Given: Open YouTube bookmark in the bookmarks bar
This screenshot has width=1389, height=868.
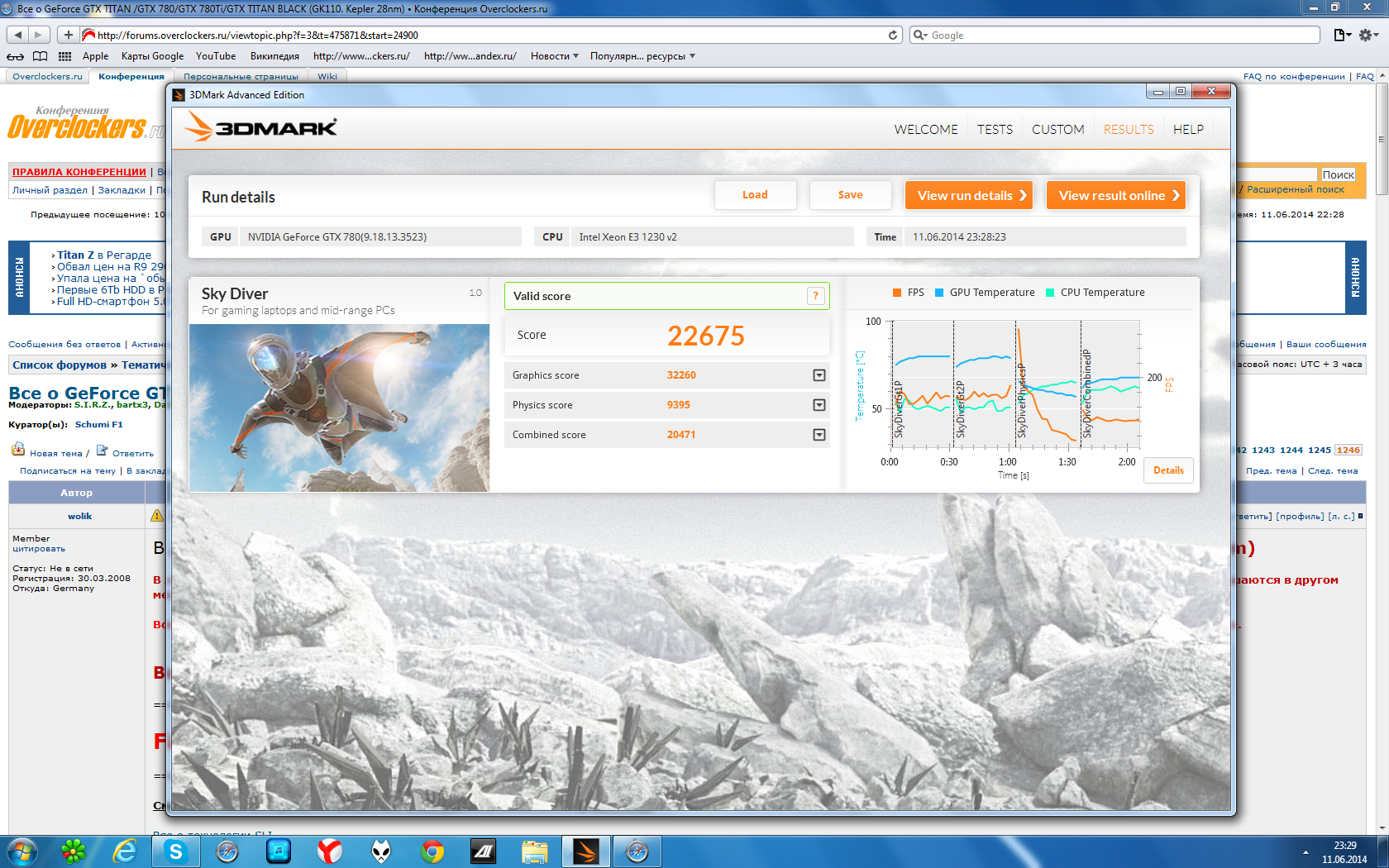Looking at the screenshot, I should 216,56.
